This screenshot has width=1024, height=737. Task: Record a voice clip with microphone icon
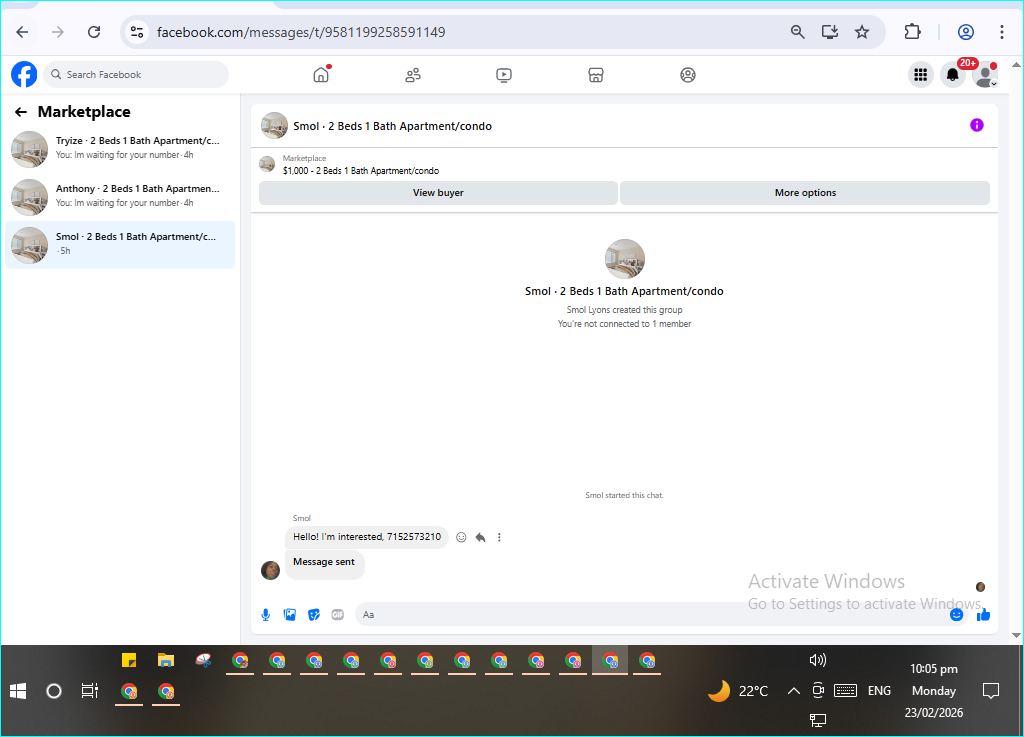[266, 615]
